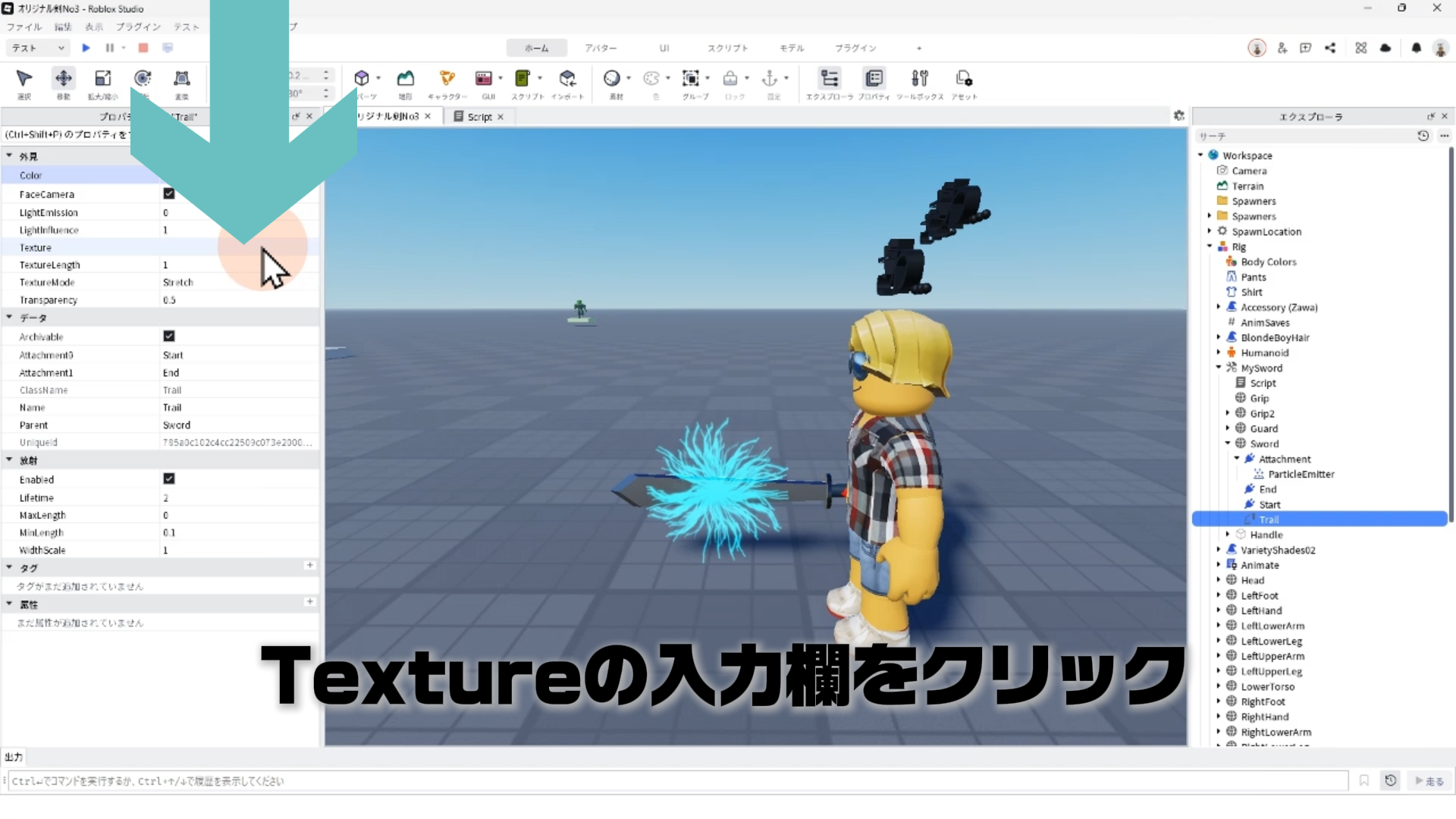This screenshot has width=1456, height=819.
Task: Click the Anchor tool icon
Action: pyautogui.click(x=770, y=78)
